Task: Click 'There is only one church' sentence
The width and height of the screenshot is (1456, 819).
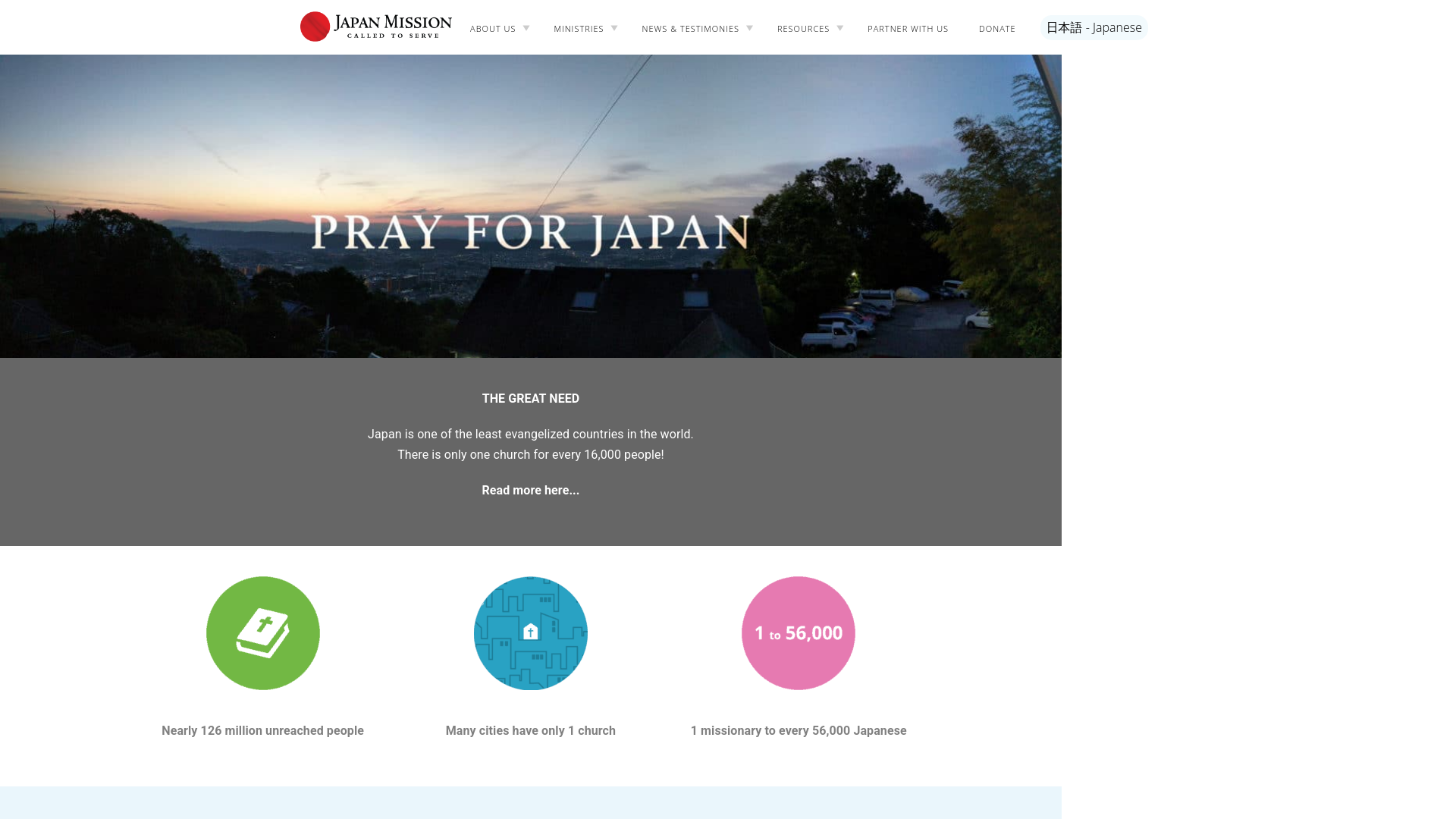Action: click(x=531, y=455)
